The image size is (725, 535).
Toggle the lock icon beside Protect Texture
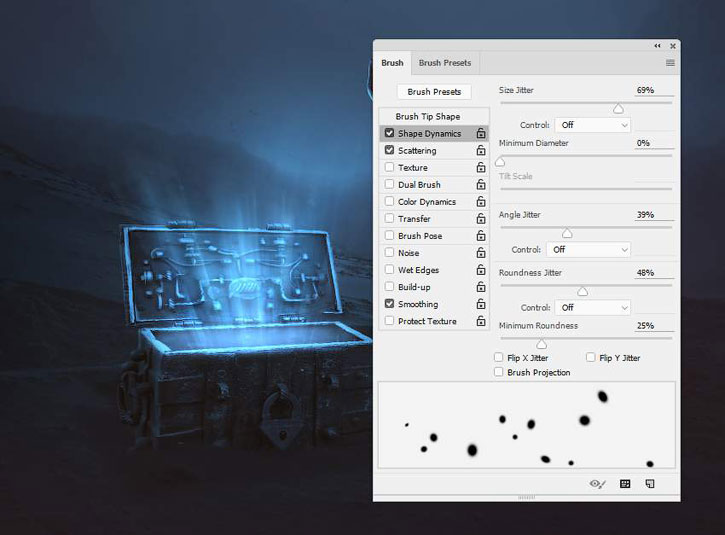pyautogui.click(x=481, y=321)
